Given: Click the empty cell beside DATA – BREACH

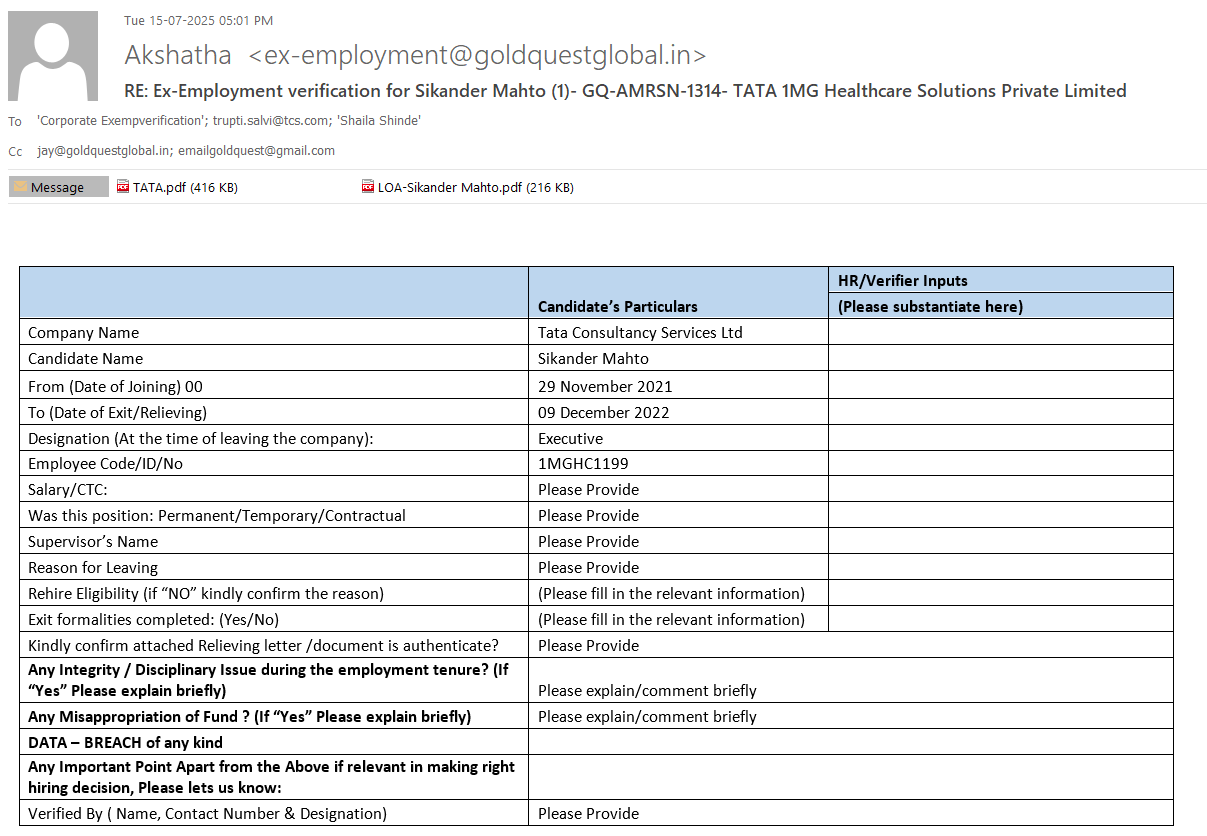Looking at the screenshot, I should point(850,742).
